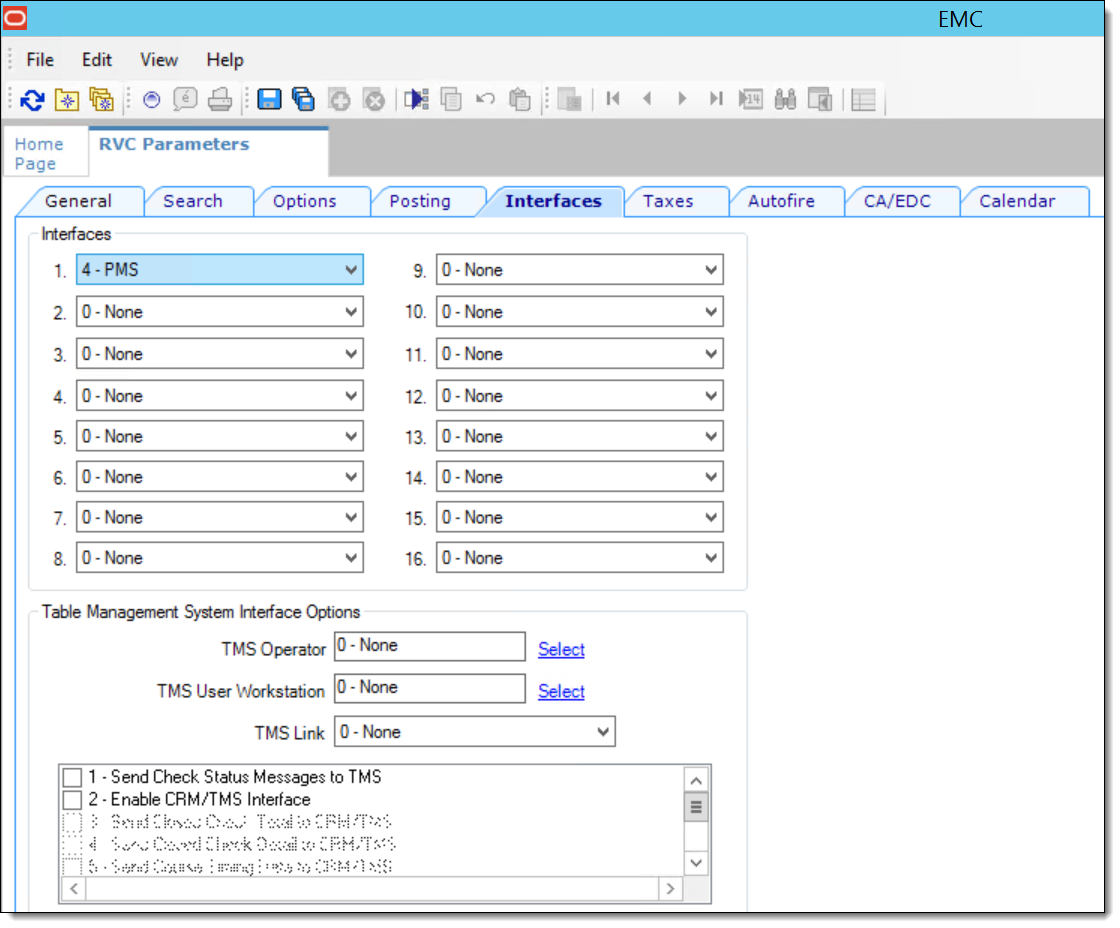Click the blue Refresh arrows icon

pos(32,100)
